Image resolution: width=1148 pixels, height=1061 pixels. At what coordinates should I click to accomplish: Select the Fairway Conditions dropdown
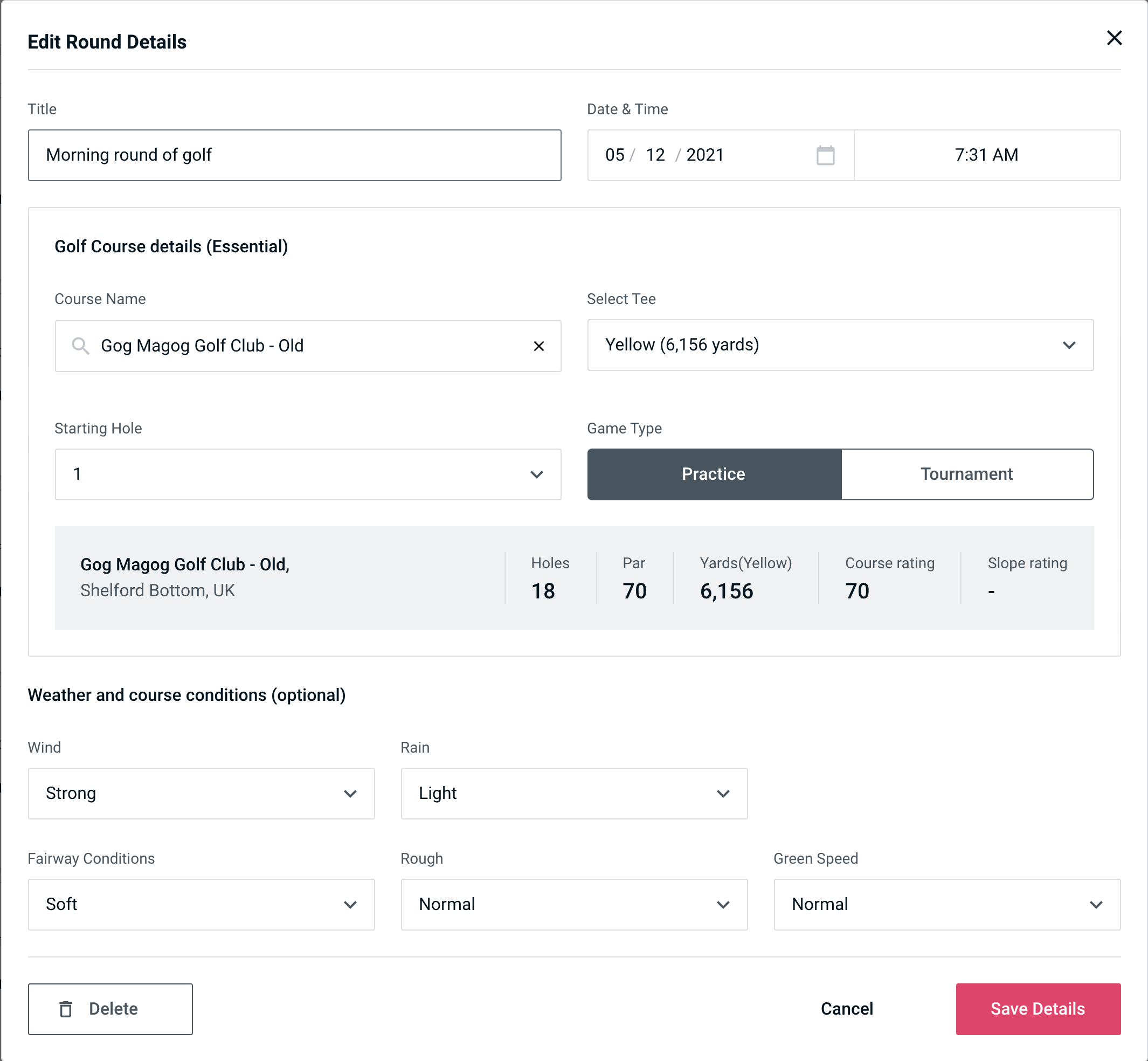click(x=201, y=905)
